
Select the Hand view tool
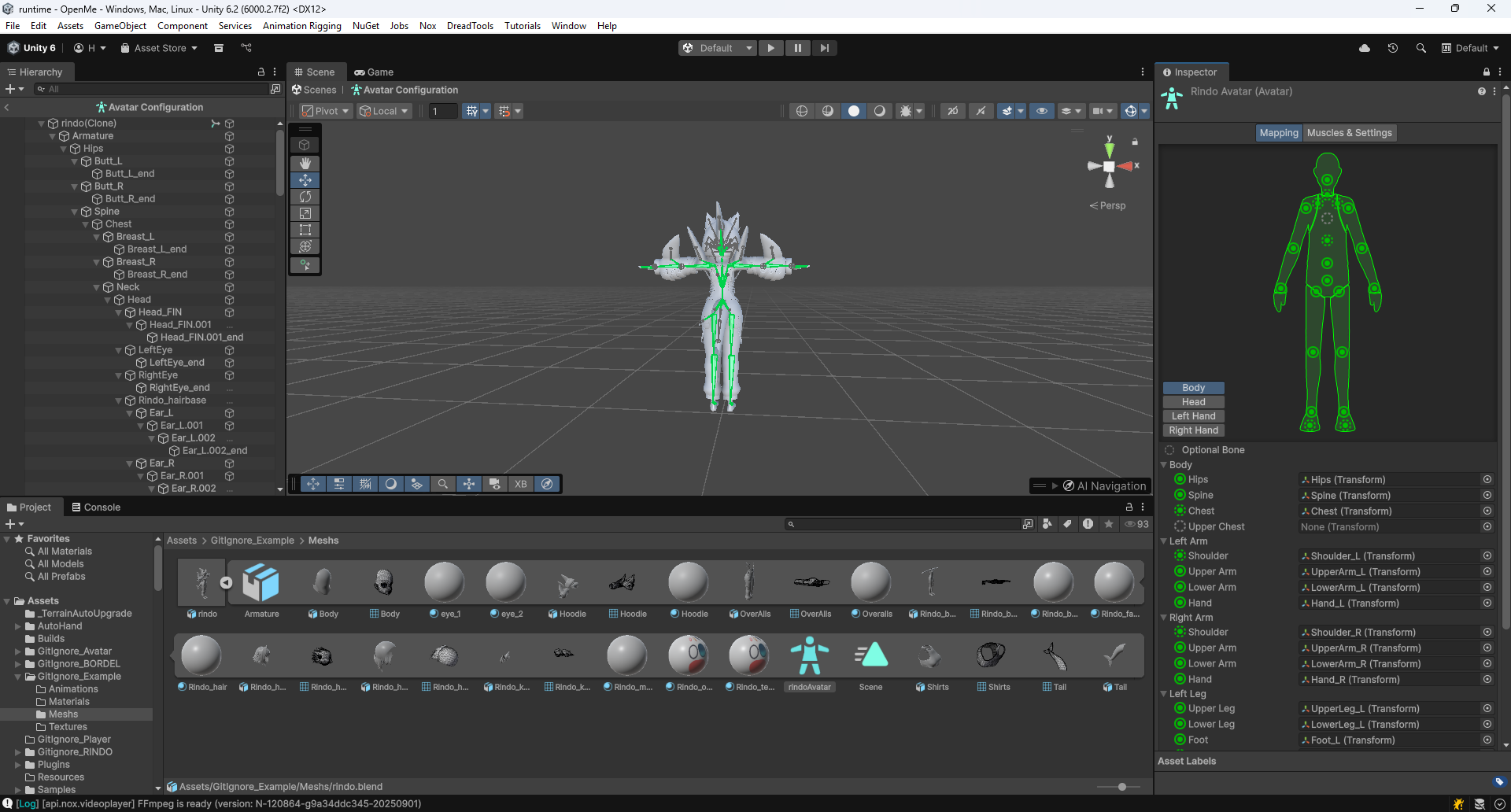point(305,163)
